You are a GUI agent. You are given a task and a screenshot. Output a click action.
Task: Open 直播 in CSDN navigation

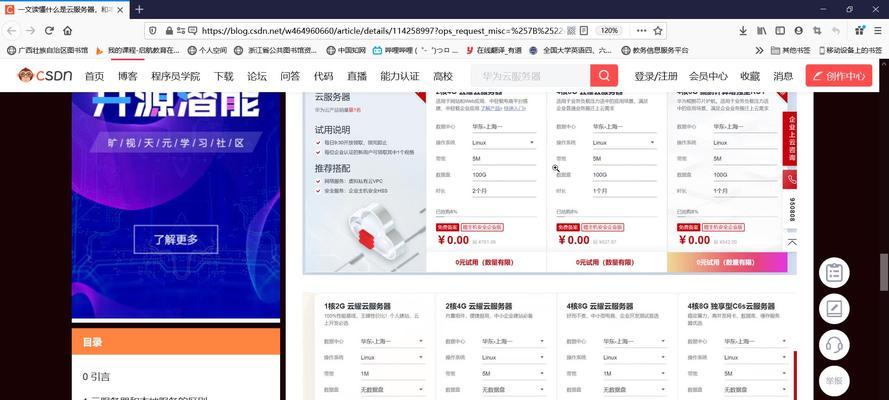(357, 76)
